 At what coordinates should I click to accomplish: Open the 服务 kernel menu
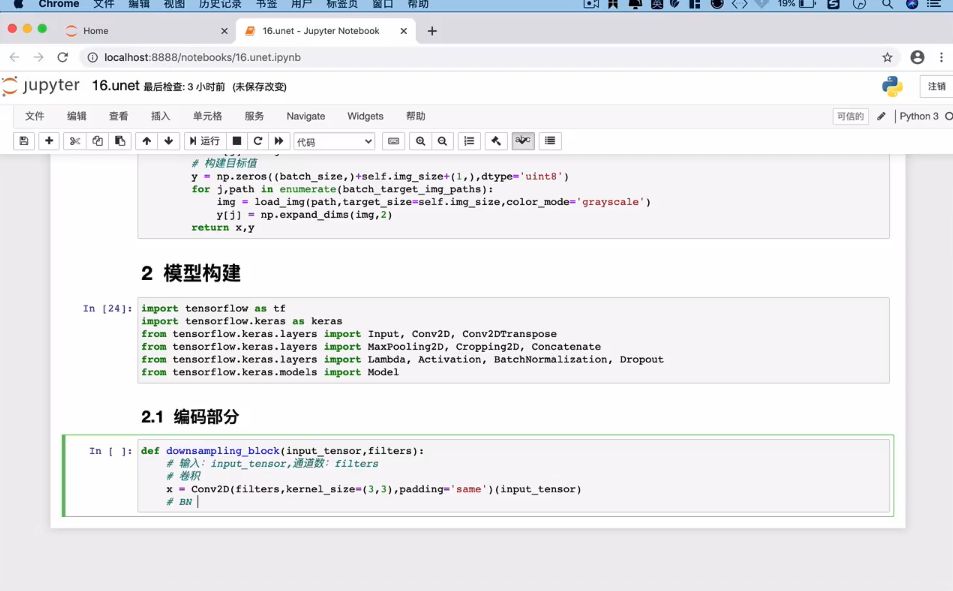coord(254,116)
